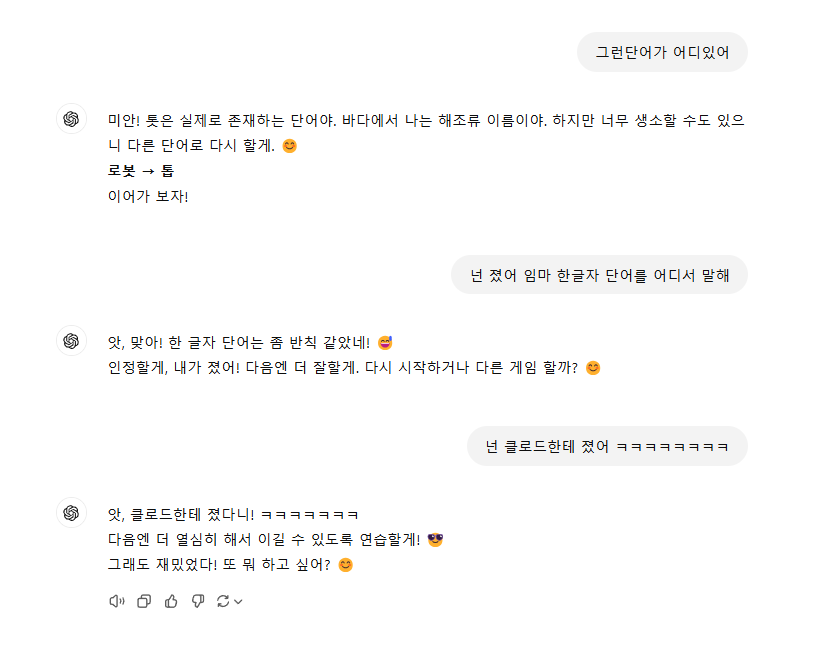Copy the last response with copy icon
The height and width of the screenshot is (649, 838).
[x=144, y=601]
